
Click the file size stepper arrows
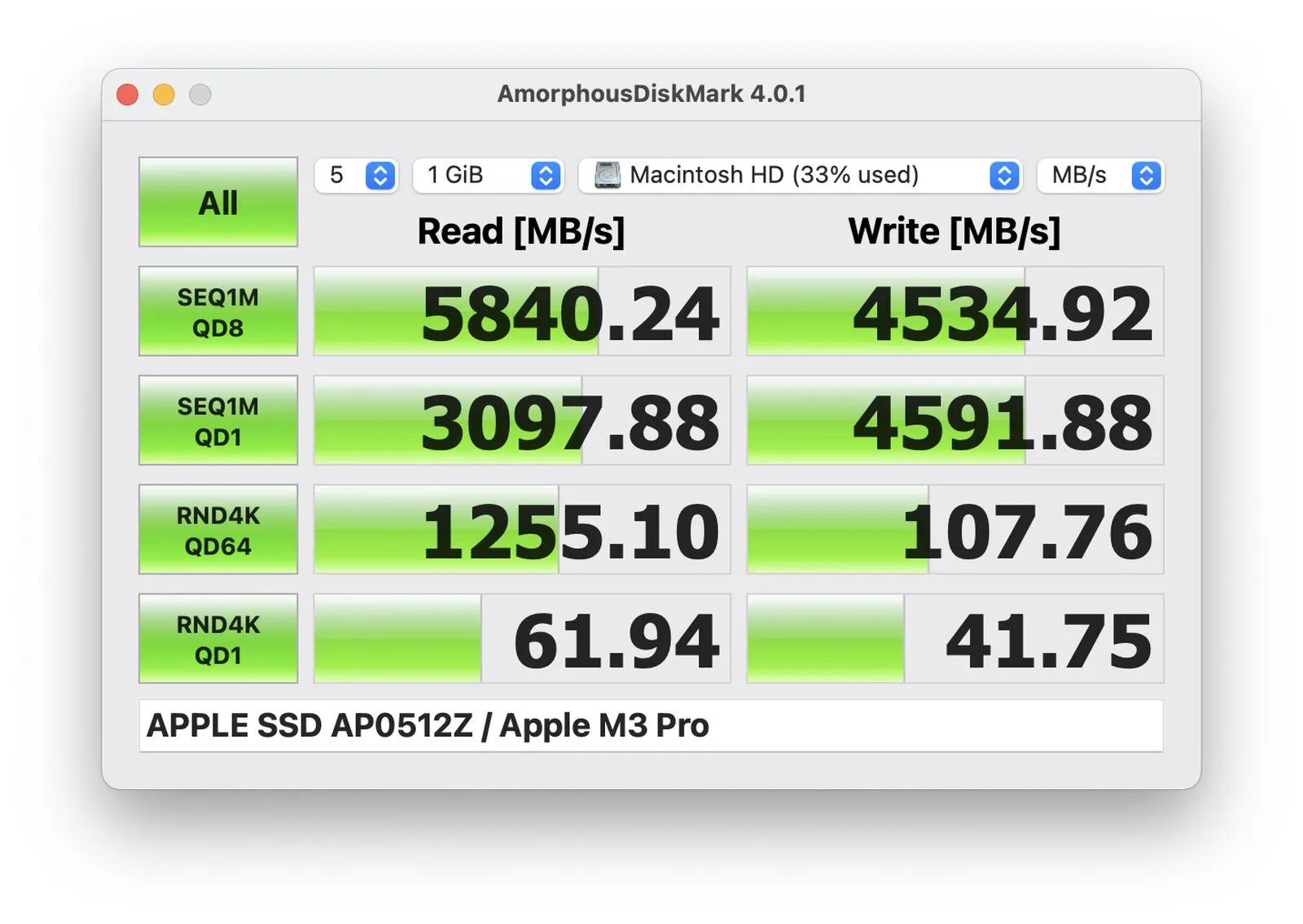pyautogui.click(x=544, y=175)
